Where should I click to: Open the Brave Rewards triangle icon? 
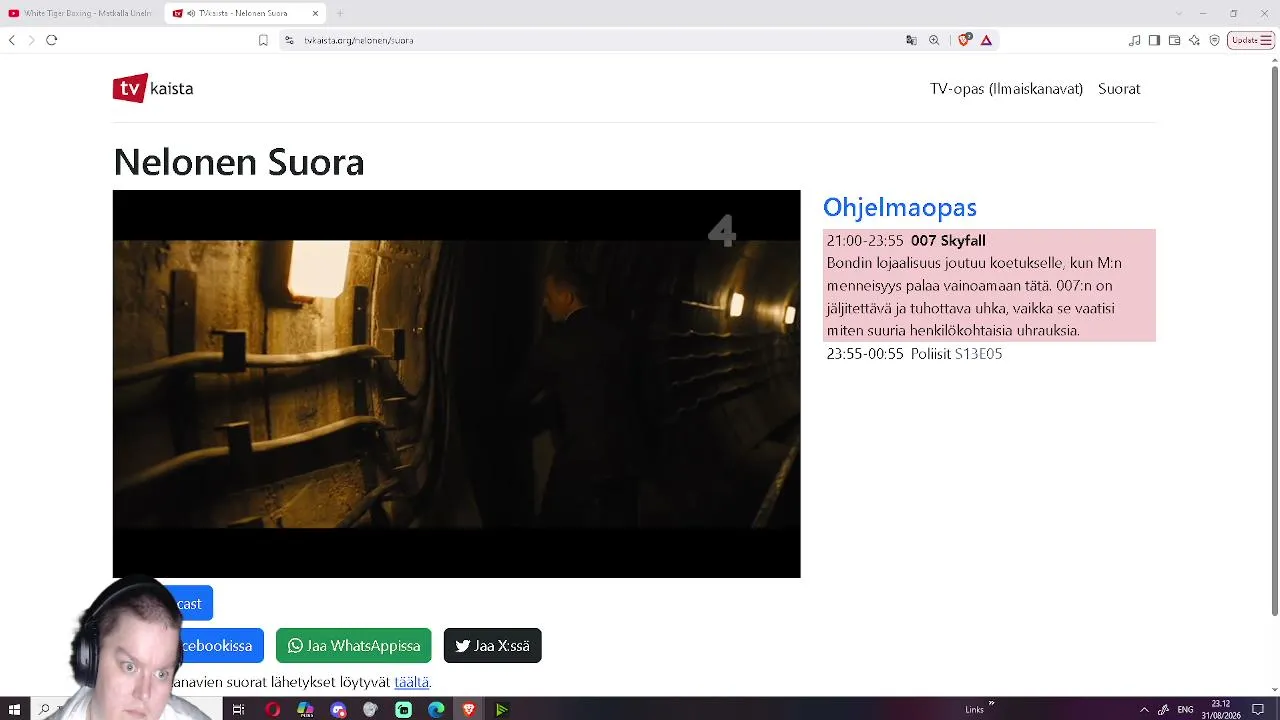(986, 40)
